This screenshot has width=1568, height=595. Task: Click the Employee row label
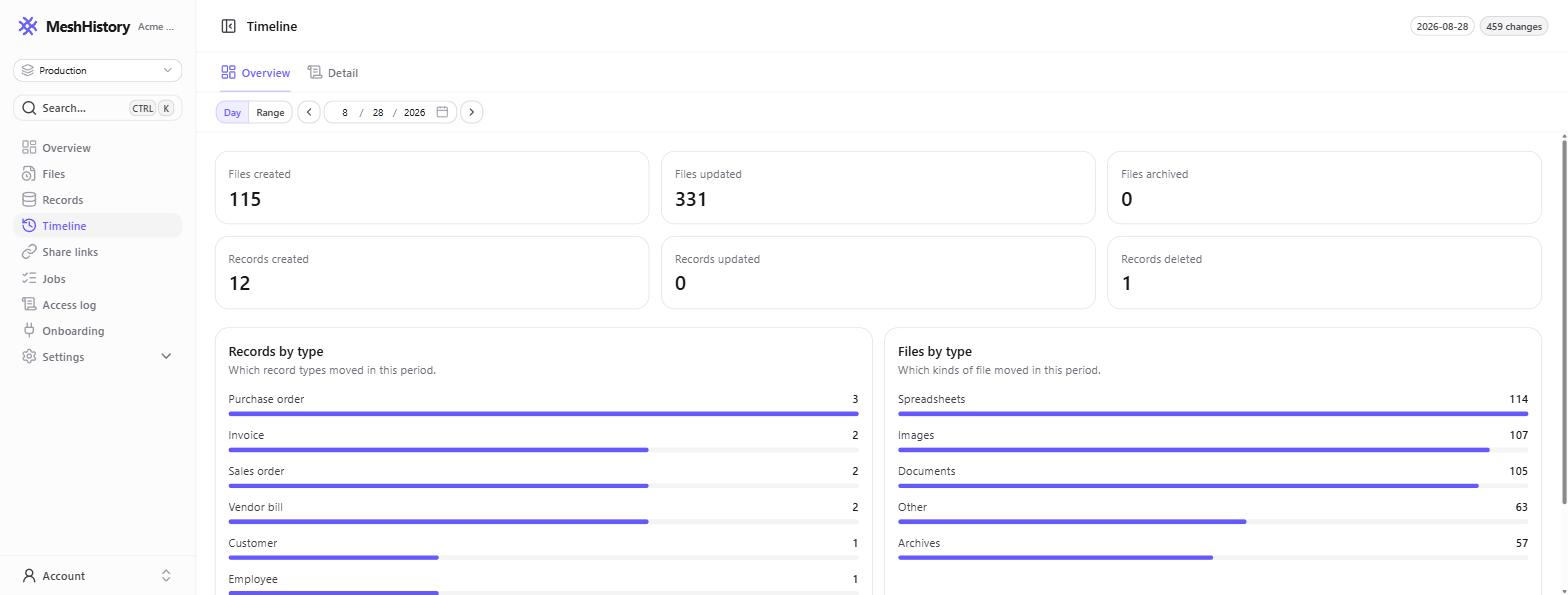(x=253, y=579)
